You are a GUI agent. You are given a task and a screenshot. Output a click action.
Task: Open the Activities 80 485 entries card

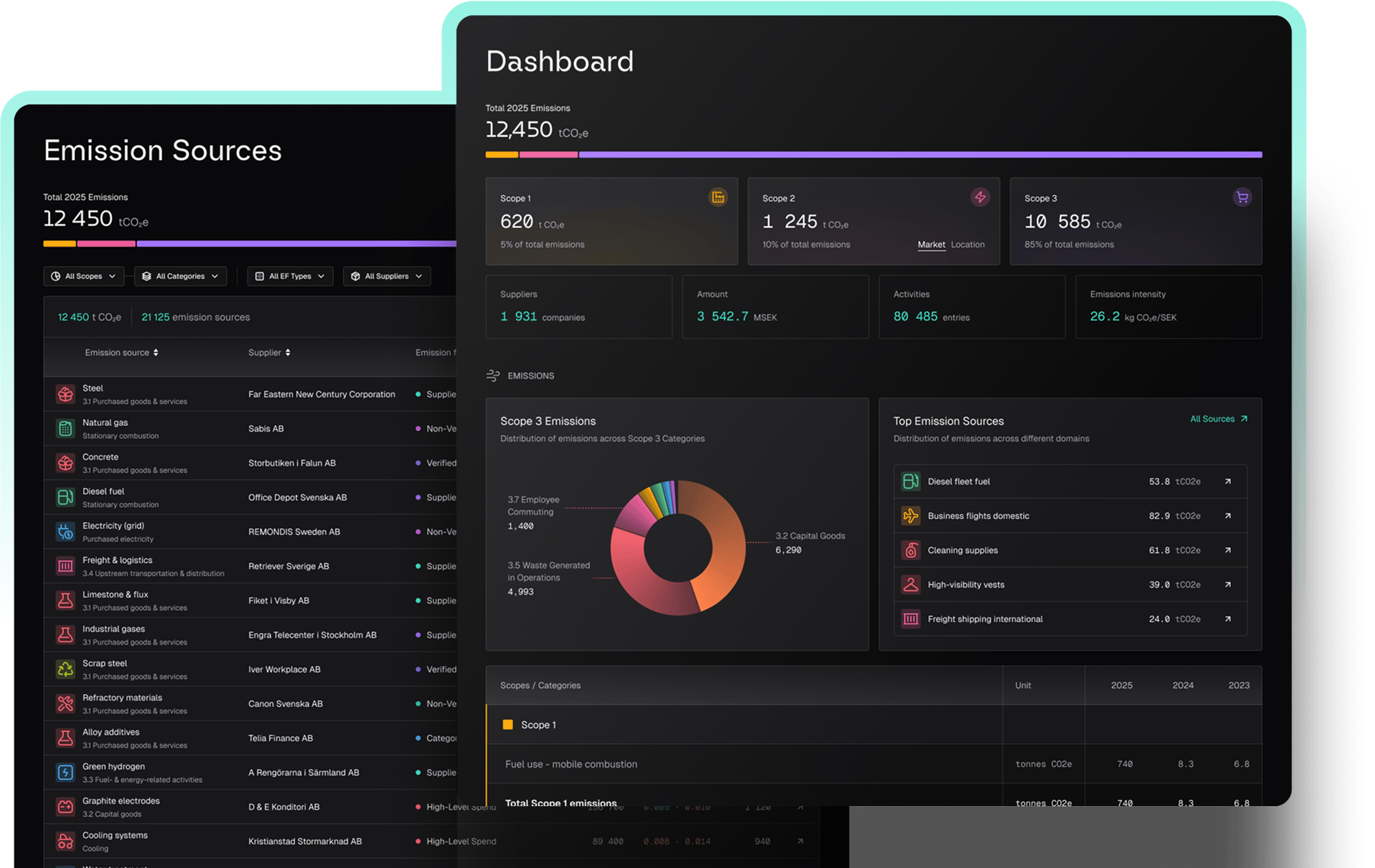tap(972, 307)
